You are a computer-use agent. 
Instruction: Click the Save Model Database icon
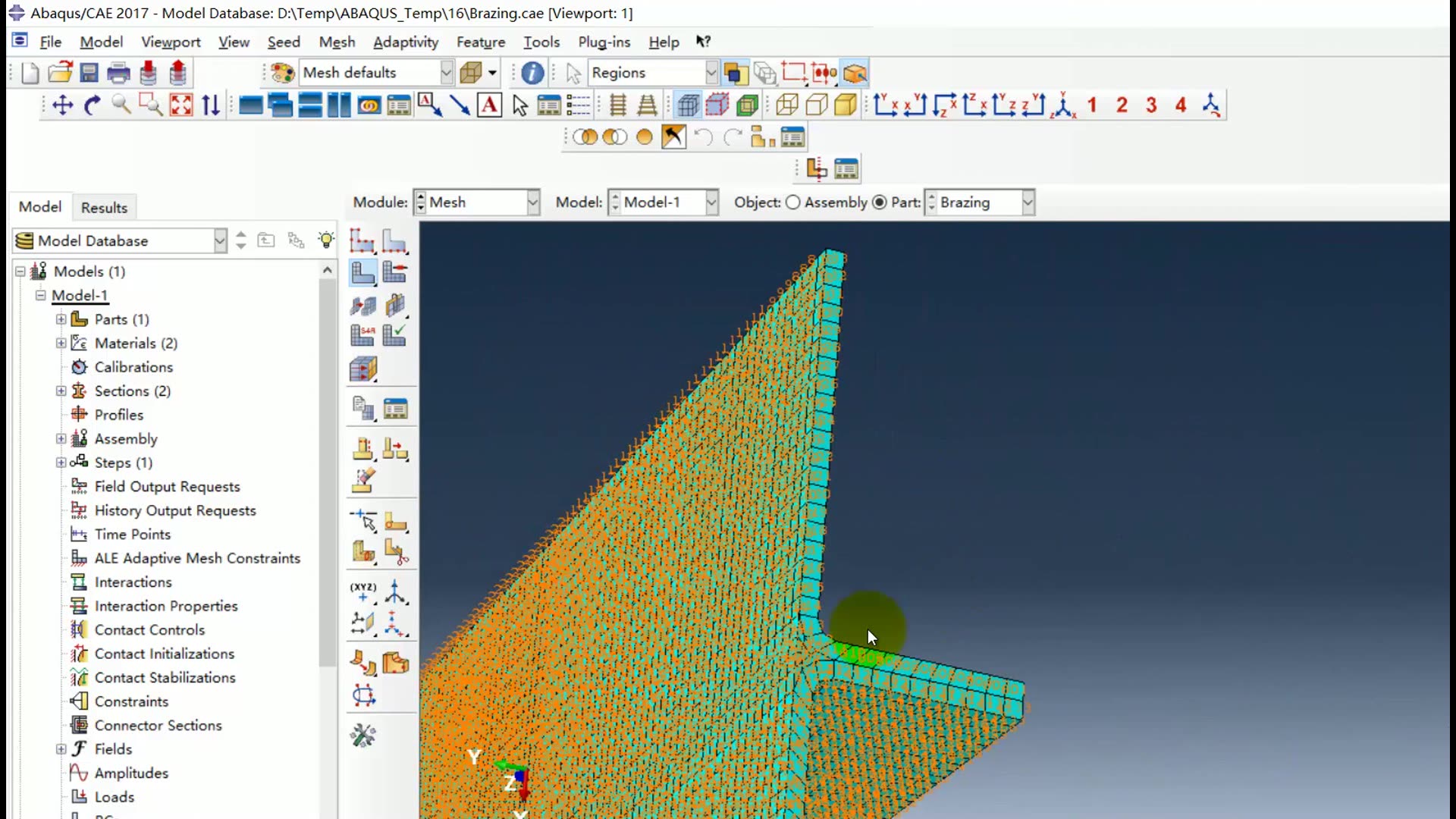click(89, 73)
